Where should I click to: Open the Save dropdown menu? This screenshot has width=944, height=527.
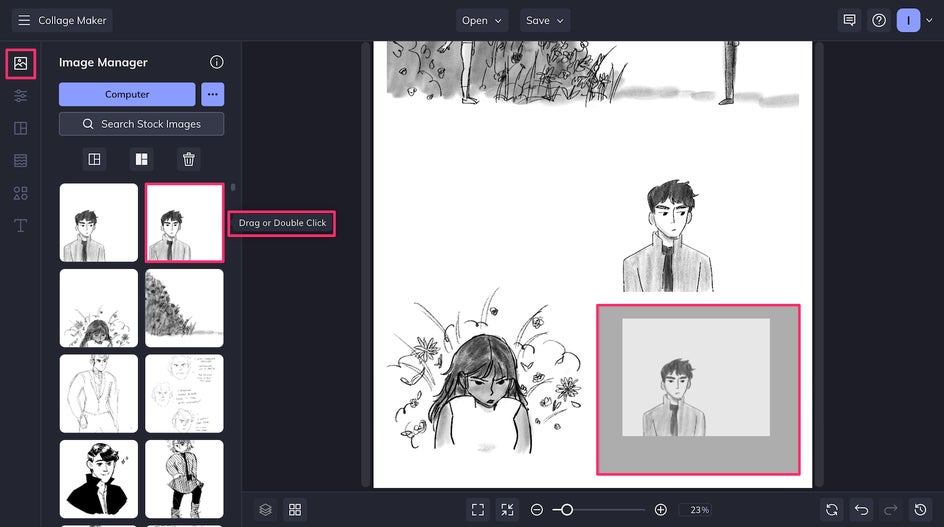pos(545,20)
